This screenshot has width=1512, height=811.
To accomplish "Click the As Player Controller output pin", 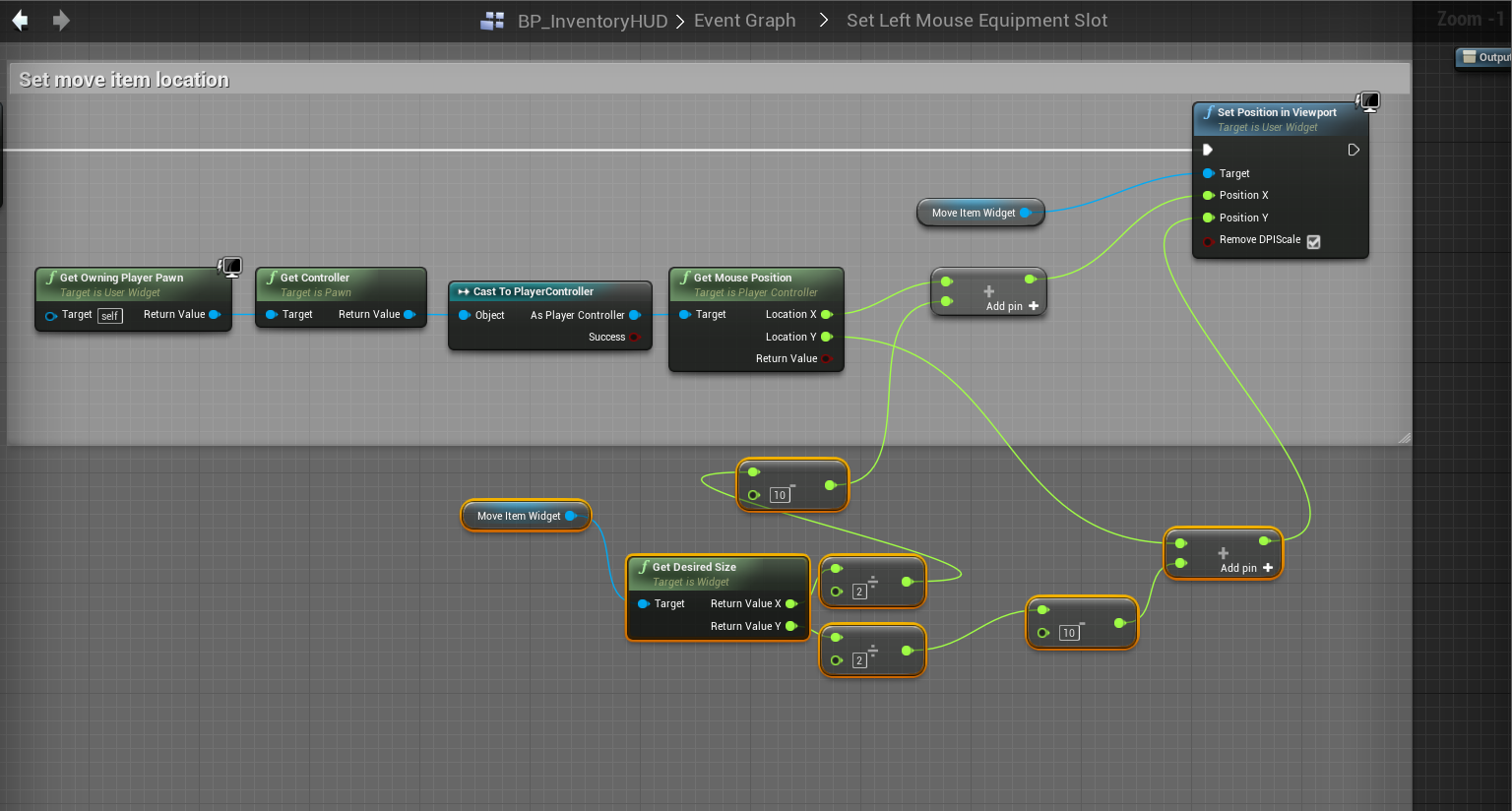I will click(x=634, y=315).
